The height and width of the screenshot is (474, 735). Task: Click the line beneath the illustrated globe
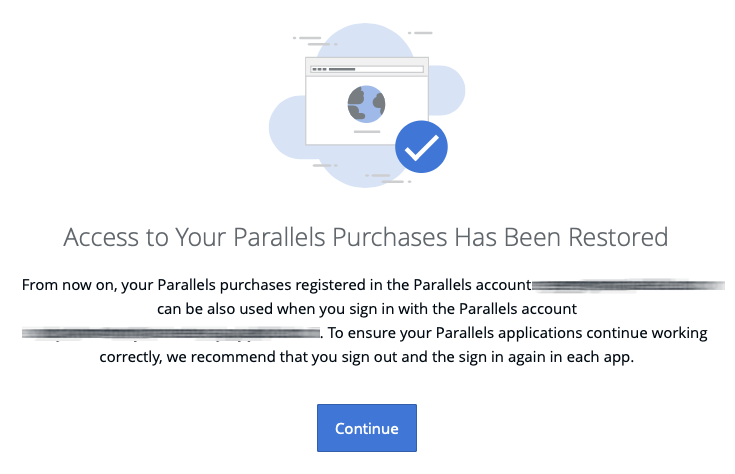pos(367,130)
